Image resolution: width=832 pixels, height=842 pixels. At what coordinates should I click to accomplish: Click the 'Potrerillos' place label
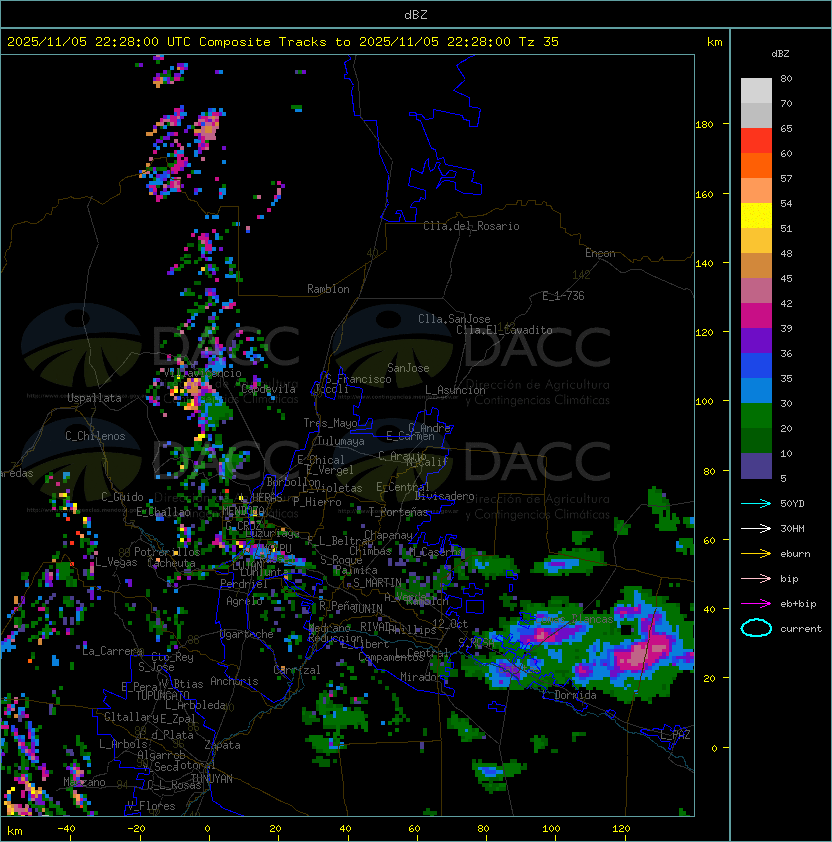click(x=167, y=552)
